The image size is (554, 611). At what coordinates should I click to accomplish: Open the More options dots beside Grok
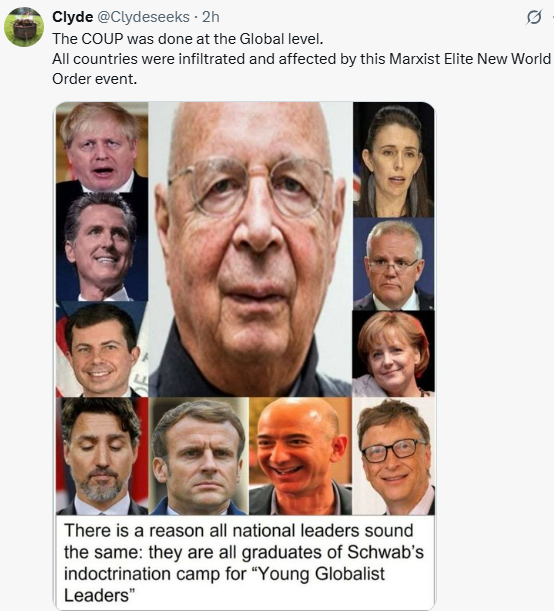(552, 17)
